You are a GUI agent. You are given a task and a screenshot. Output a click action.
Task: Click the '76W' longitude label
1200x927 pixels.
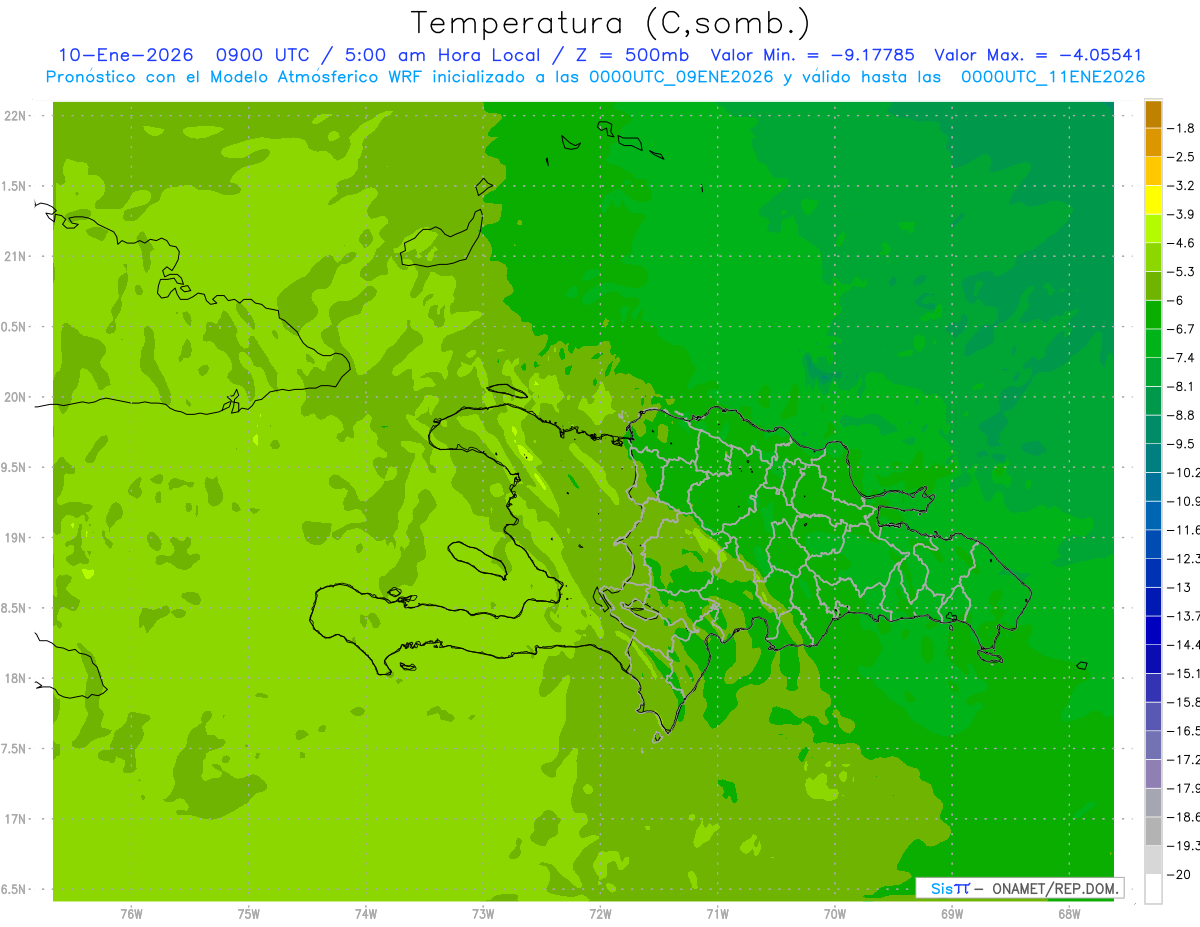(131, 914)
